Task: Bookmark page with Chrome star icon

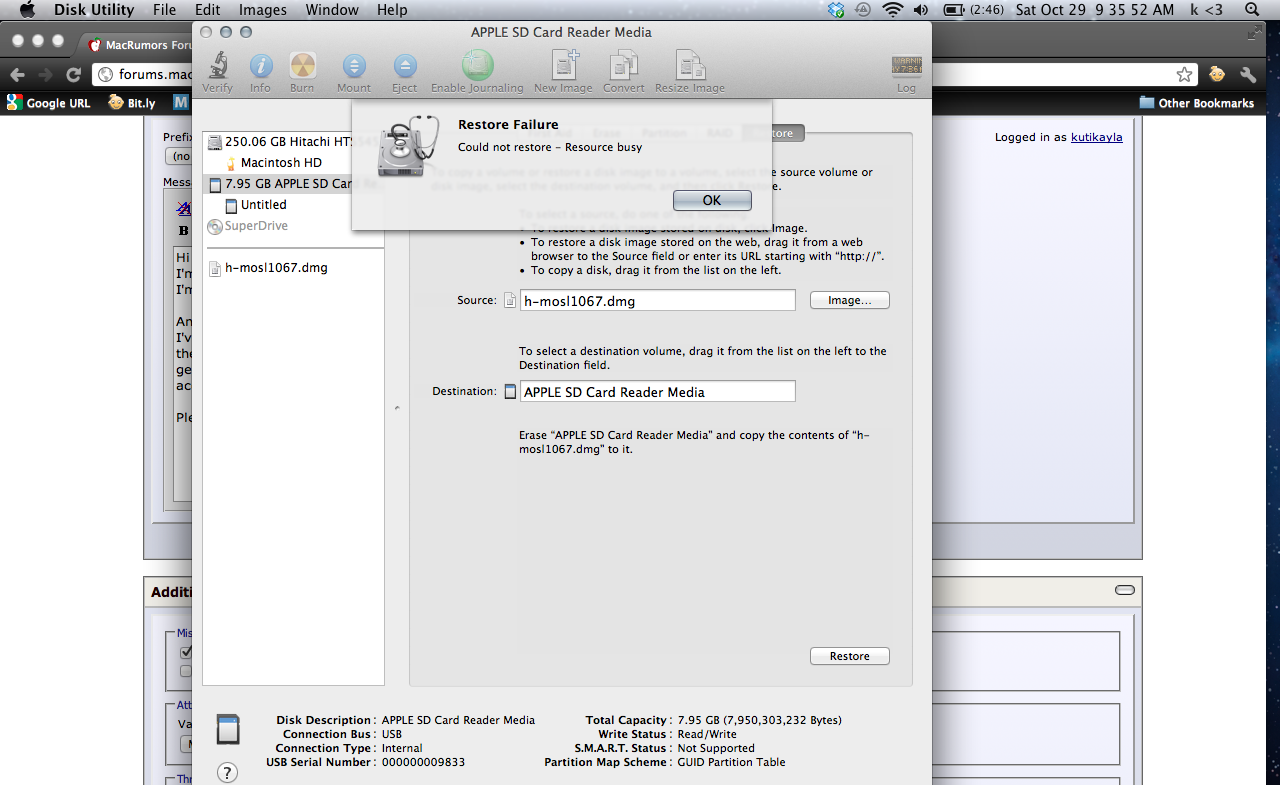Action: (x=1185, y=74)
